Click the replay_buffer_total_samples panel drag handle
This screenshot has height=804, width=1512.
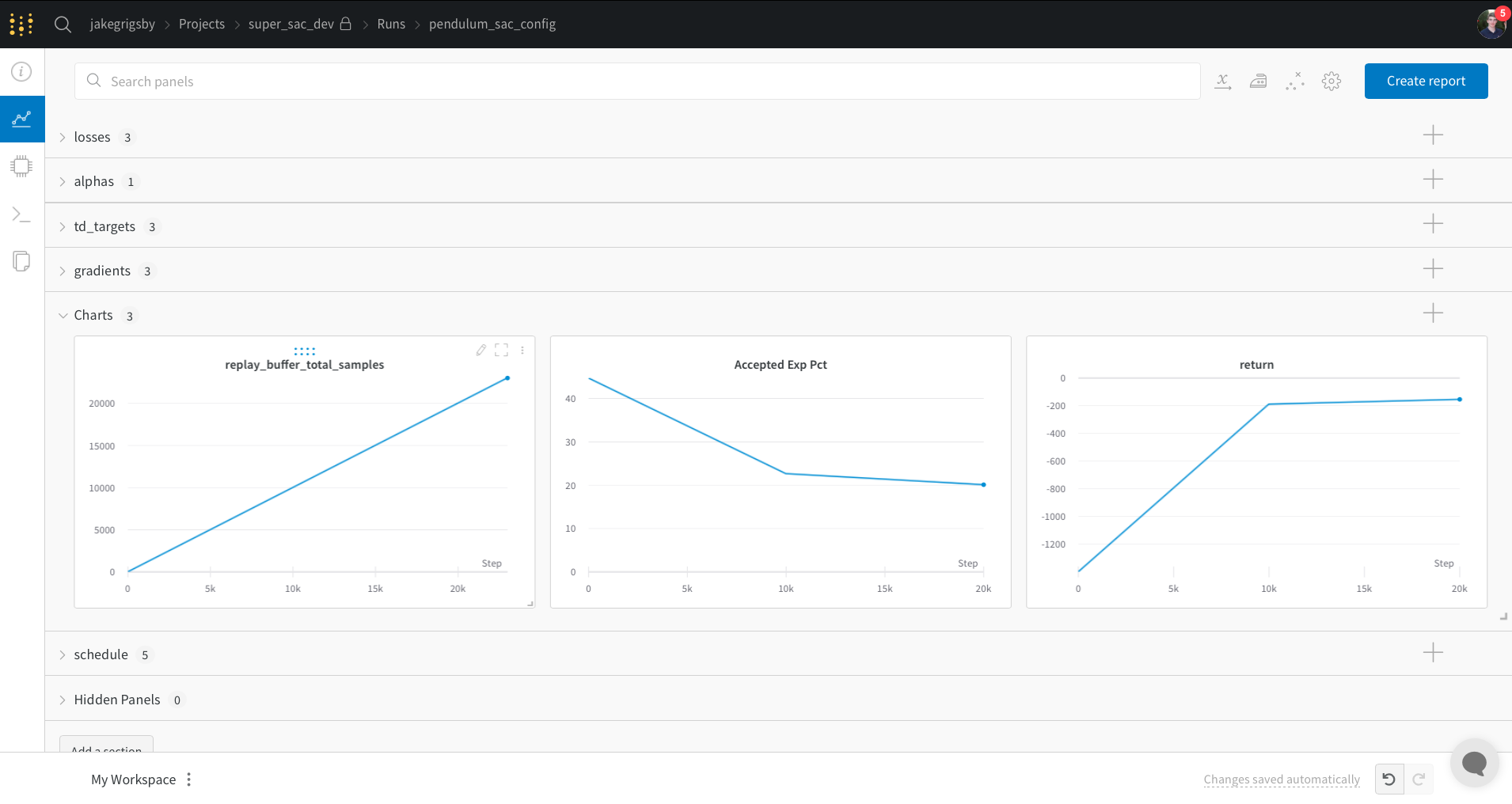pyautogui.click(x=305, y=351)
